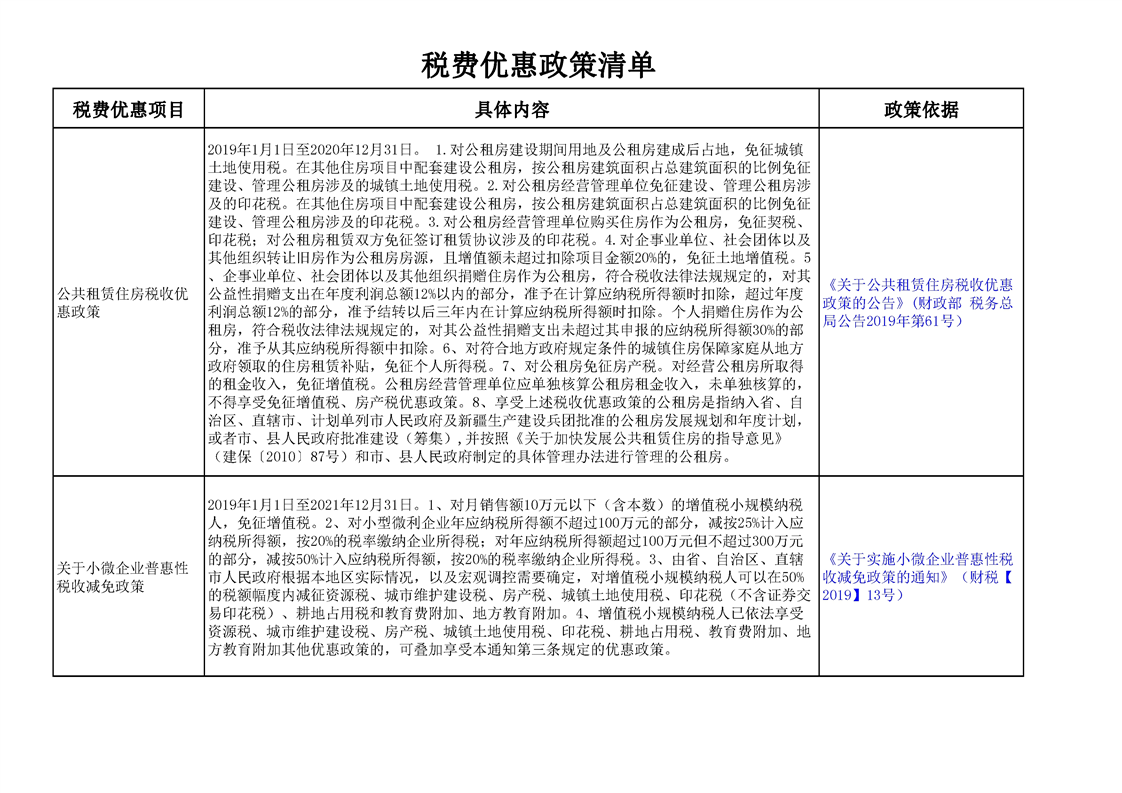Select the 税费优惠项目 column header

[129, 109]
